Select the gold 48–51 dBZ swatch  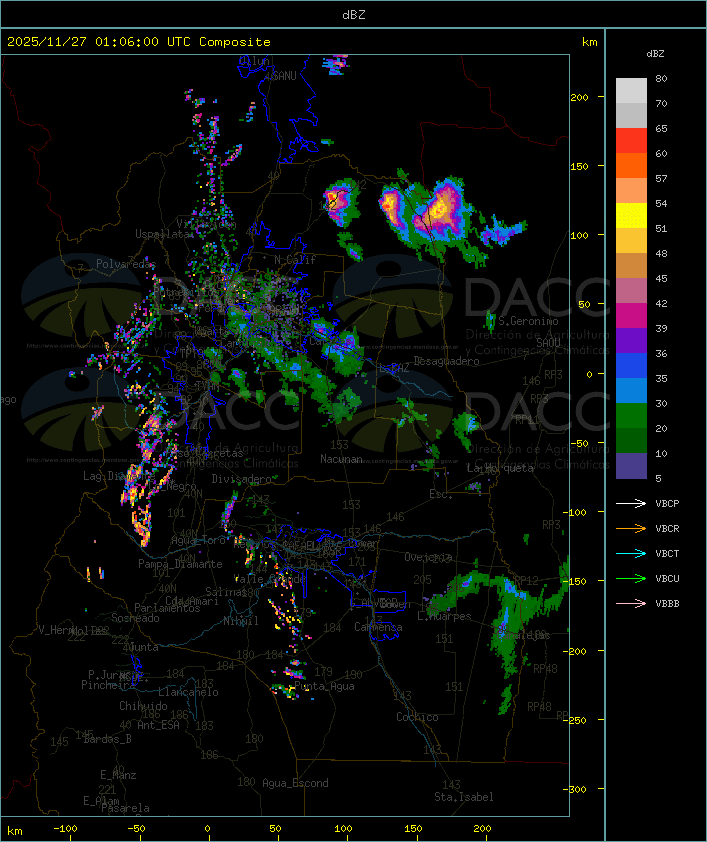click(x=631, y=241)
